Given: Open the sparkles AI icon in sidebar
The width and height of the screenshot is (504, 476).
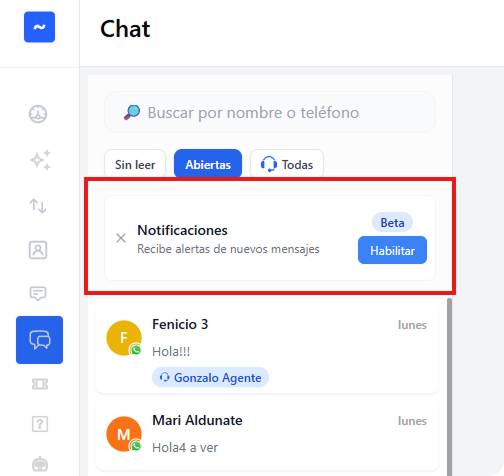Looking at the screenshot, I should [x=40, y=160].
